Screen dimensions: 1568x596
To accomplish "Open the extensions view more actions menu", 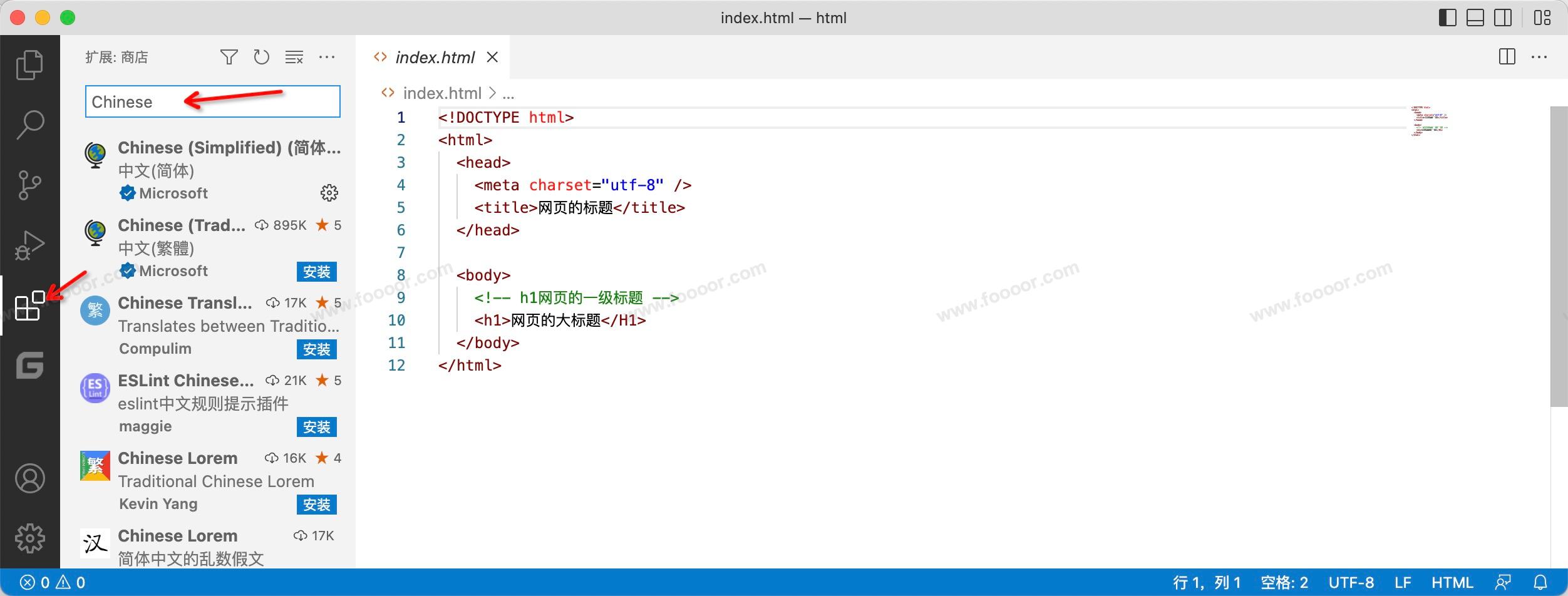I will [327, 58].
